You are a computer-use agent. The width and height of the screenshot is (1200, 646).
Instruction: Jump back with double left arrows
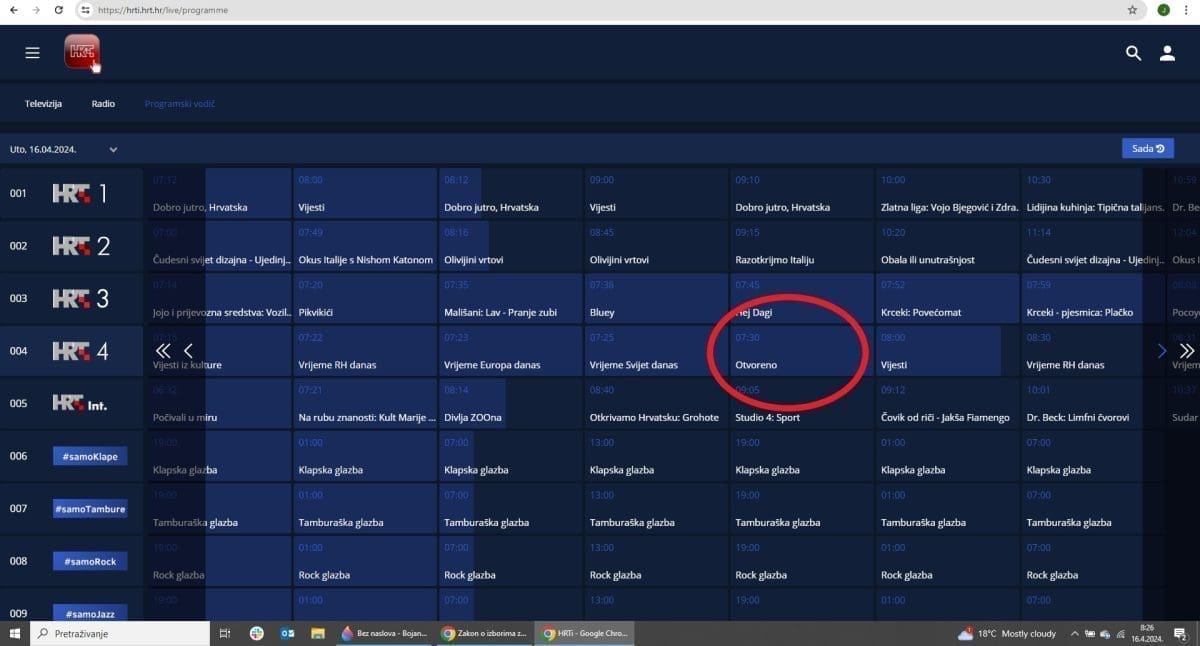pos(163,350)
